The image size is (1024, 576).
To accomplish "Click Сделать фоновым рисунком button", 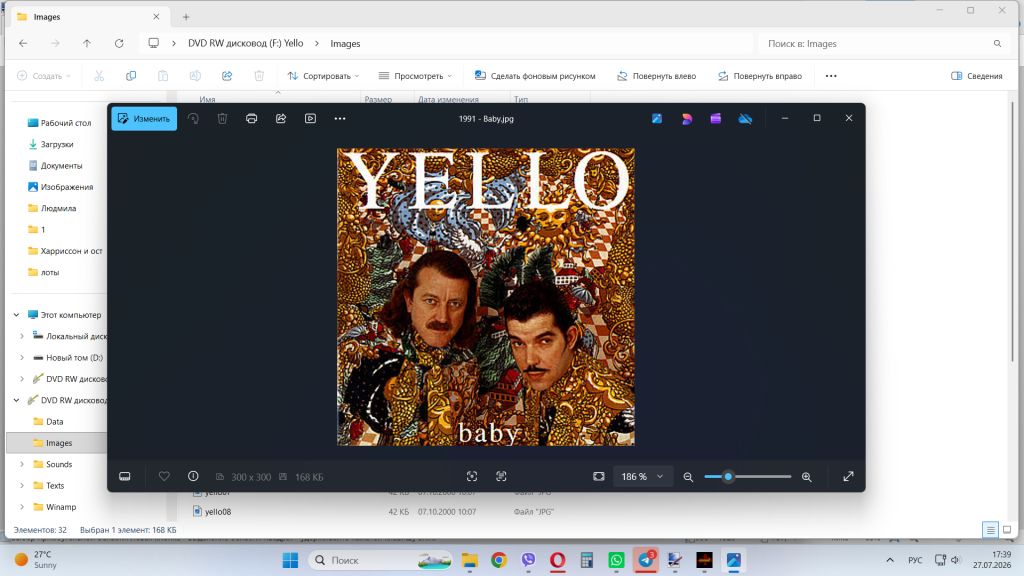I will 535,76.
